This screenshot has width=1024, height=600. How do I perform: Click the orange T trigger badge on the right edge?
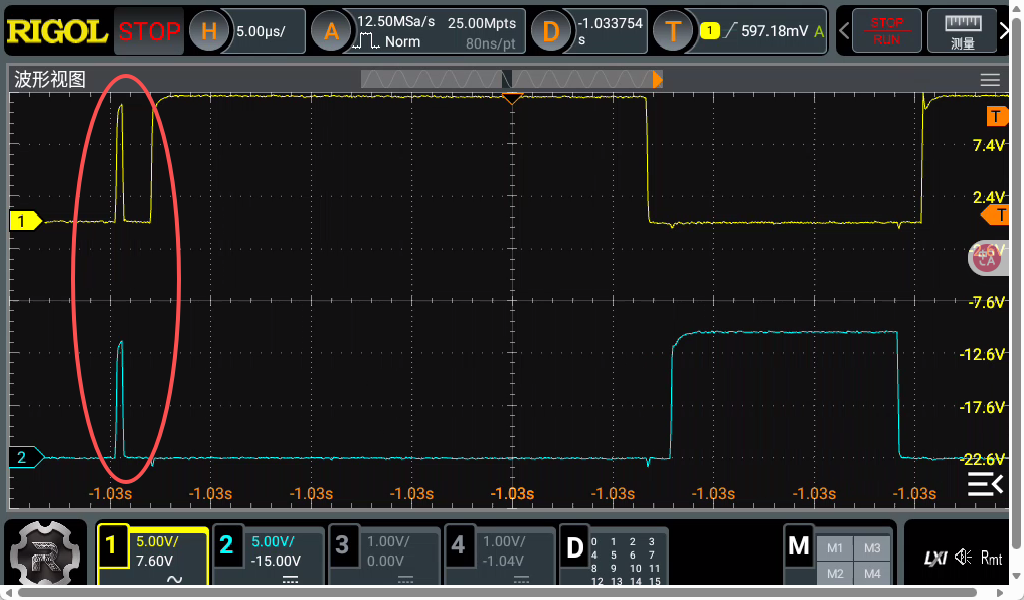point(996,215)
